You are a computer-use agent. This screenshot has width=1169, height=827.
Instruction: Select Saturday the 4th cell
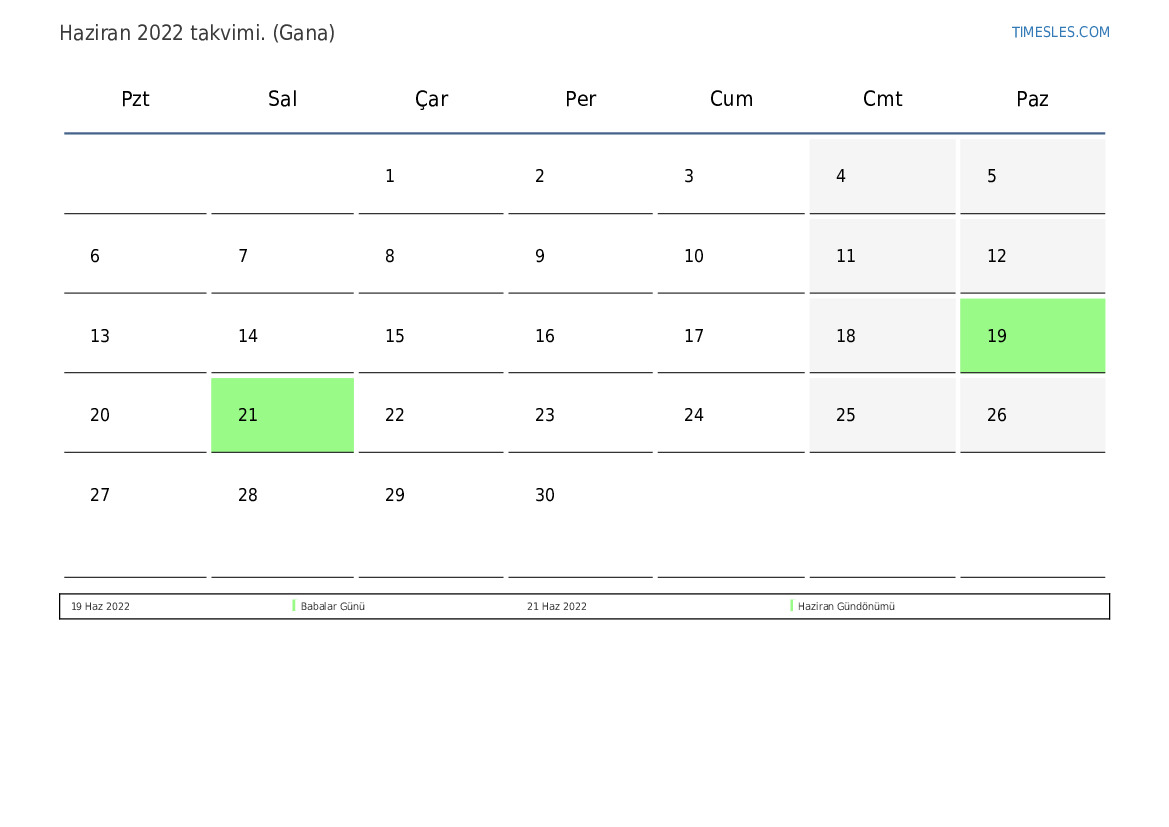(883, 176)
